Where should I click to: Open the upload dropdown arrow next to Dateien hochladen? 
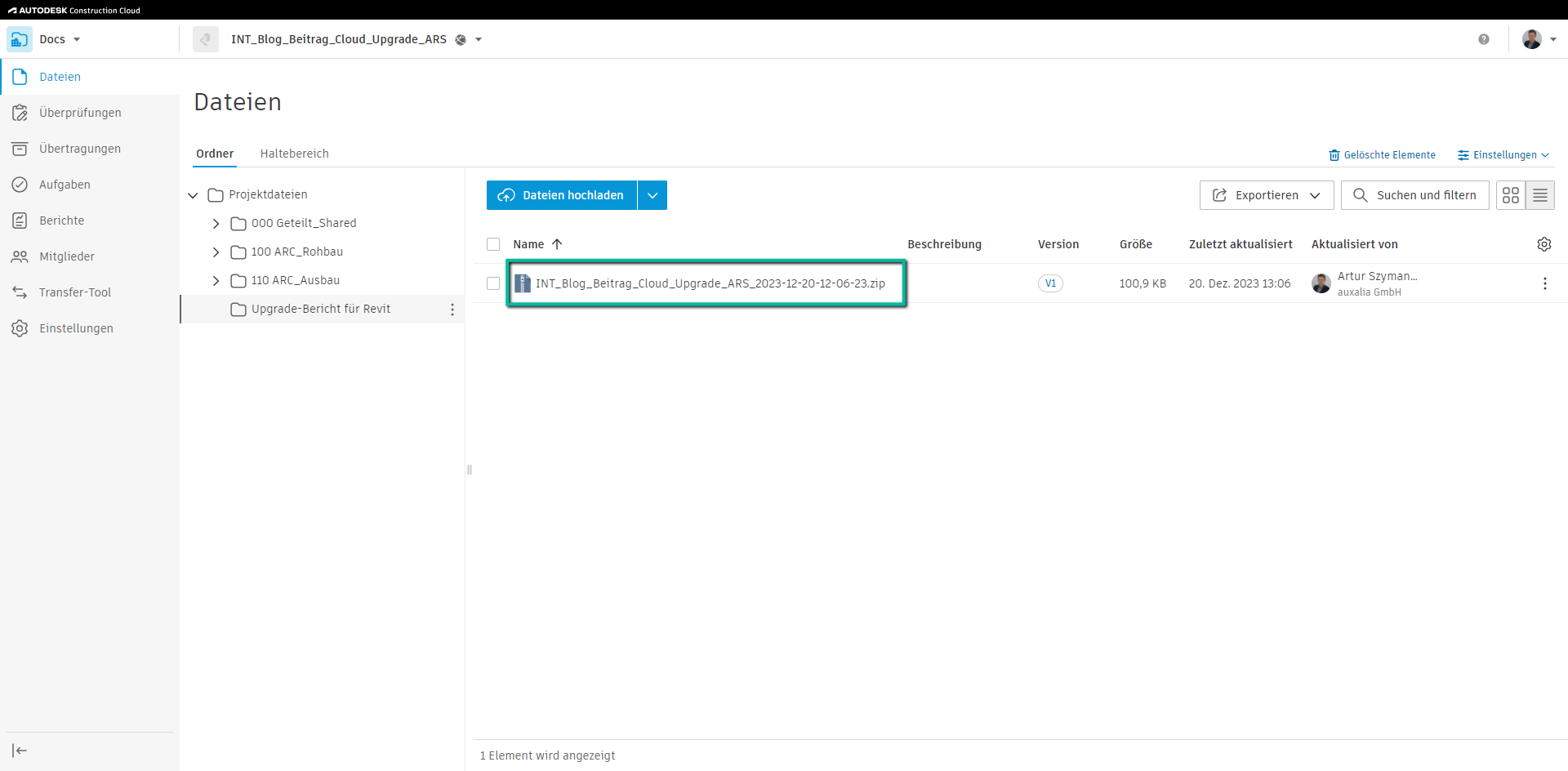(x=652, y=195)
